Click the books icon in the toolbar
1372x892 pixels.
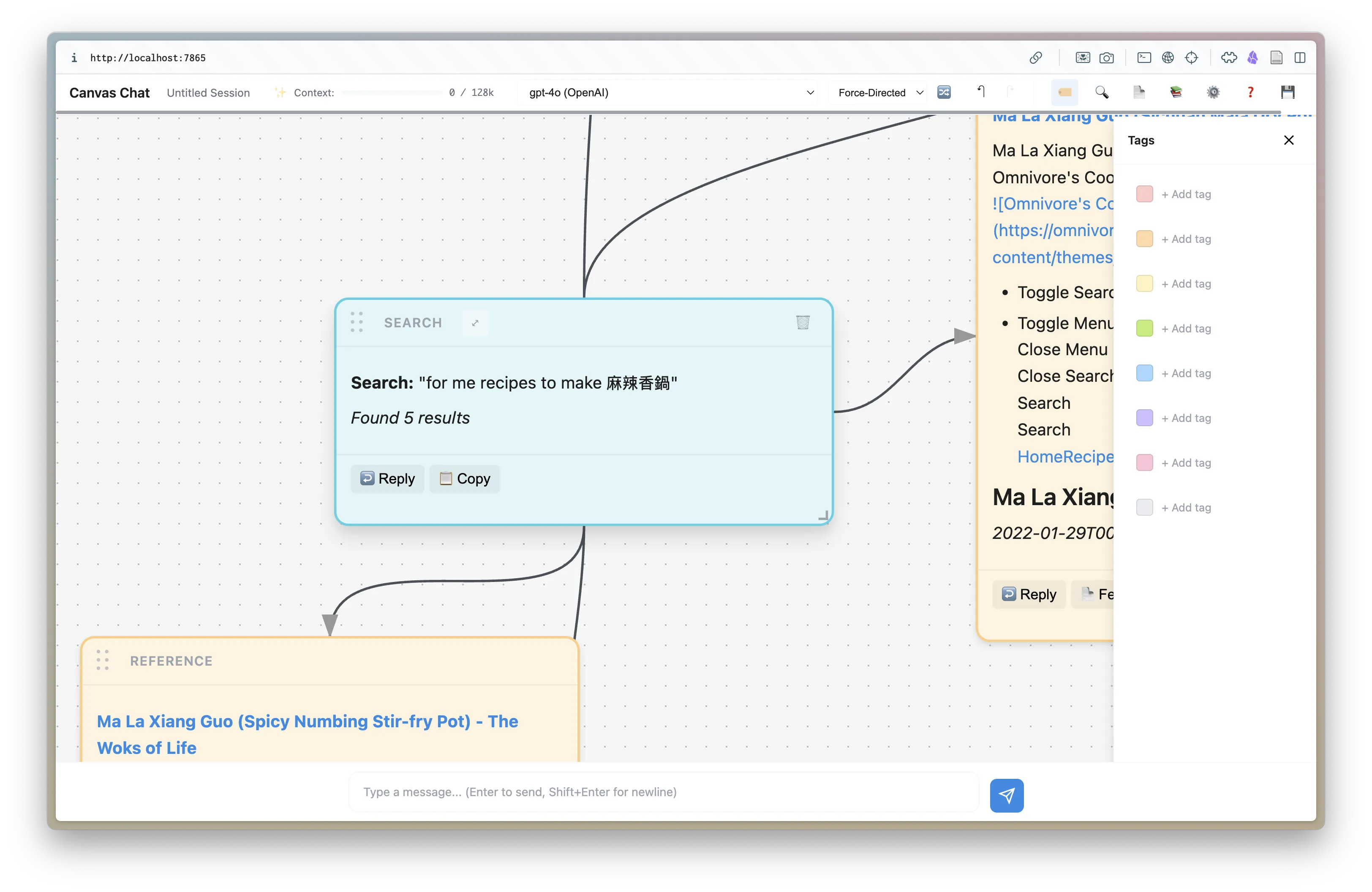(1176, 92)
